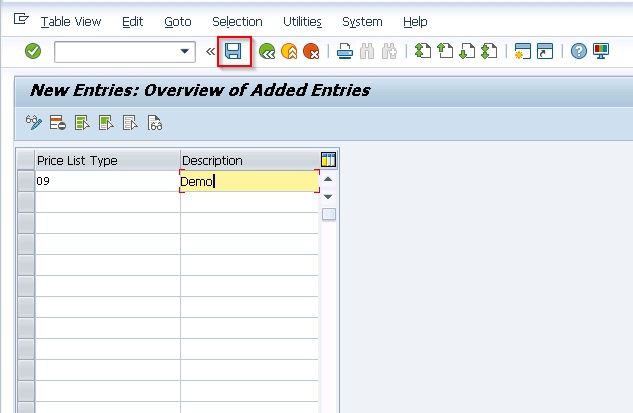Go to the next page icon
The width and height of the screenshot is (633, 413).
click(x=467, y=51)
